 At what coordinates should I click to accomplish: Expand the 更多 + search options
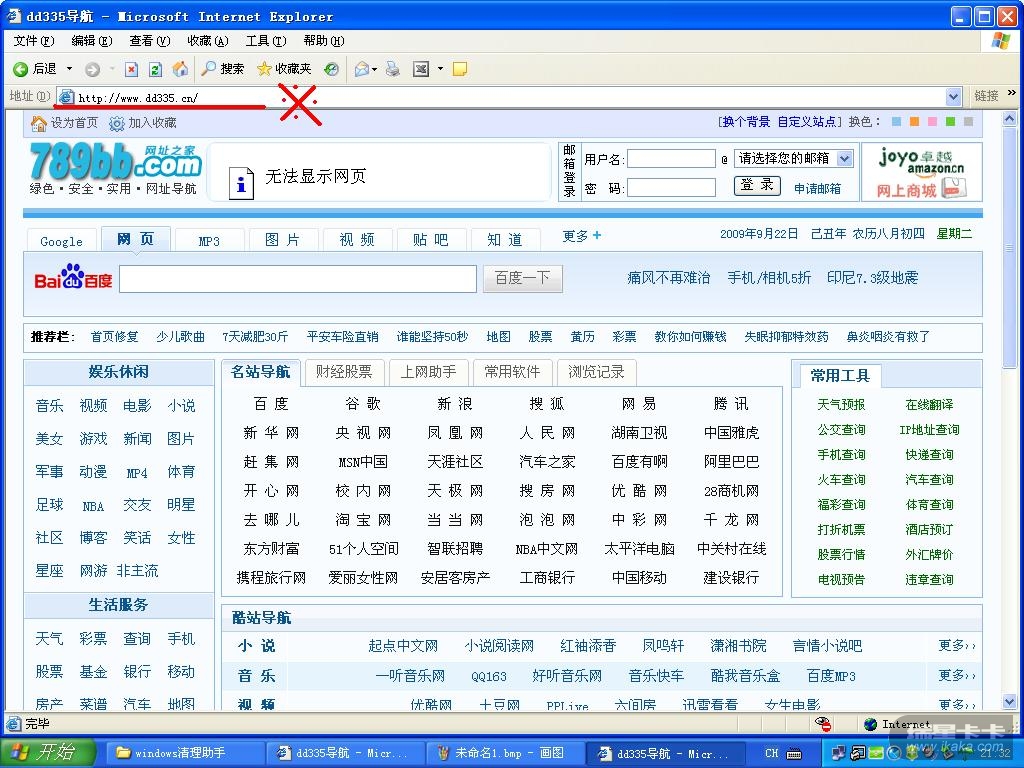581,236
